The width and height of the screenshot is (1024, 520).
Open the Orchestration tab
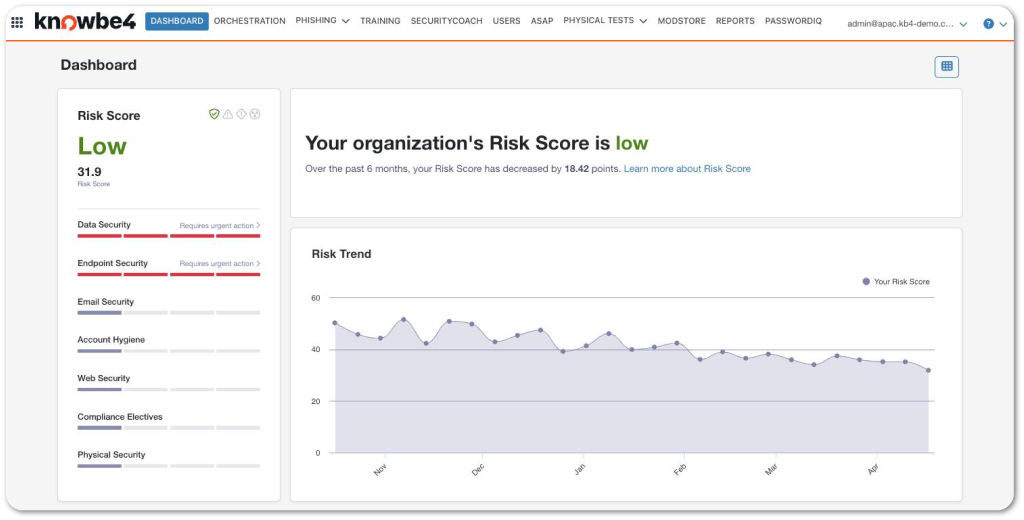[x=249, y=21]
